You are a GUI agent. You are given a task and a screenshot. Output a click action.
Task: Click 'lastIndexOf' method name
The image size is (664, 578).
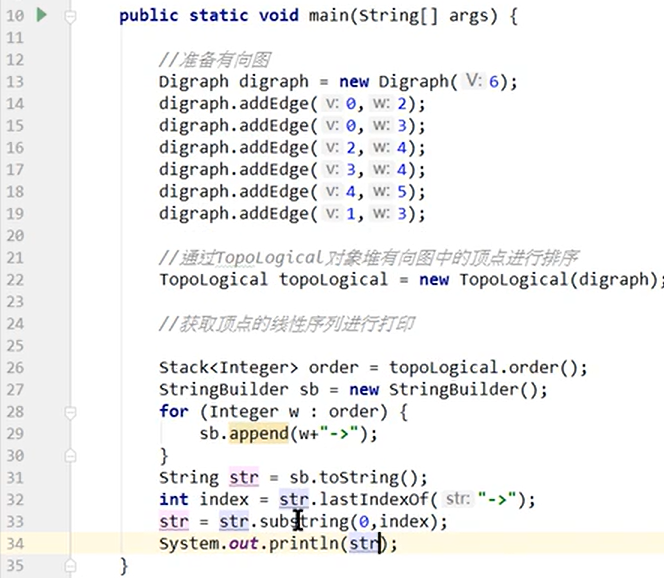(x=374, y=500)
